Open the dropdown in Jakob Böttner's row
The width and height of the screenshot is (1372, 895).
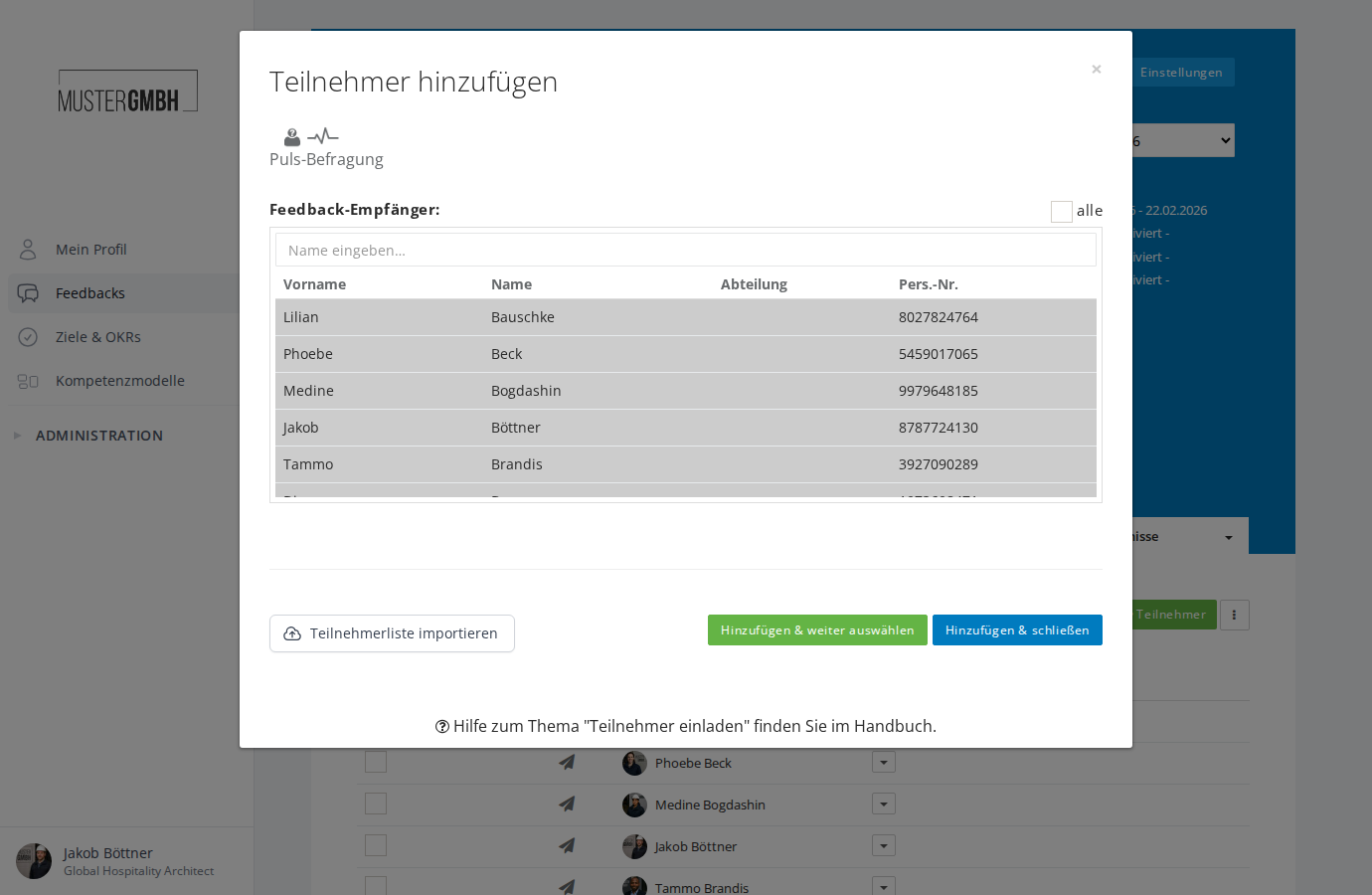884,845
